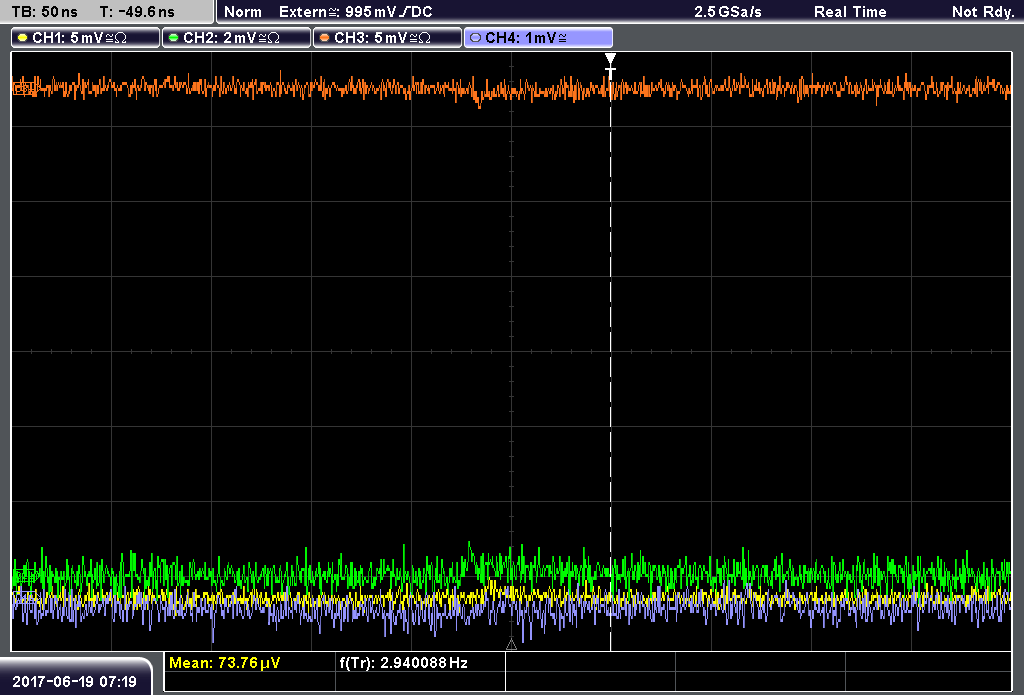This screenshot has height=695, width=1024.
Task: Select the CH1 5 mV channel tab
Action: pyautogui.click(x=86, y=38)
